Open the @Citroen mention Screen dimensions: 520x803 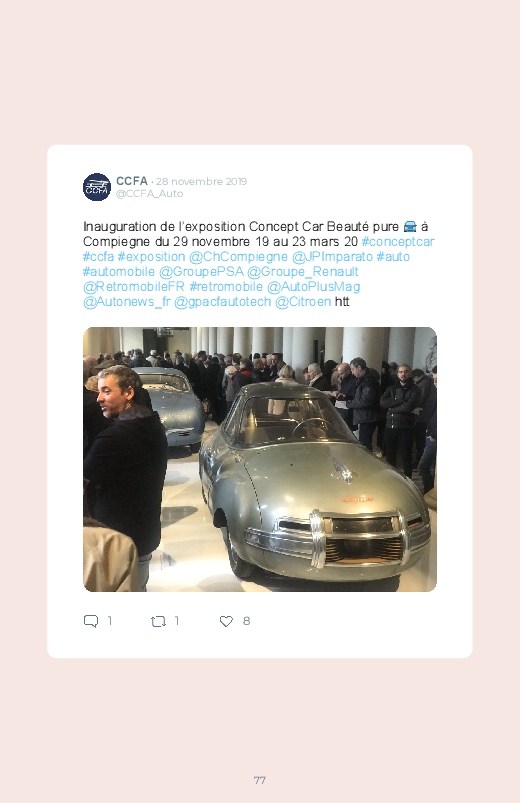(303, 302)
